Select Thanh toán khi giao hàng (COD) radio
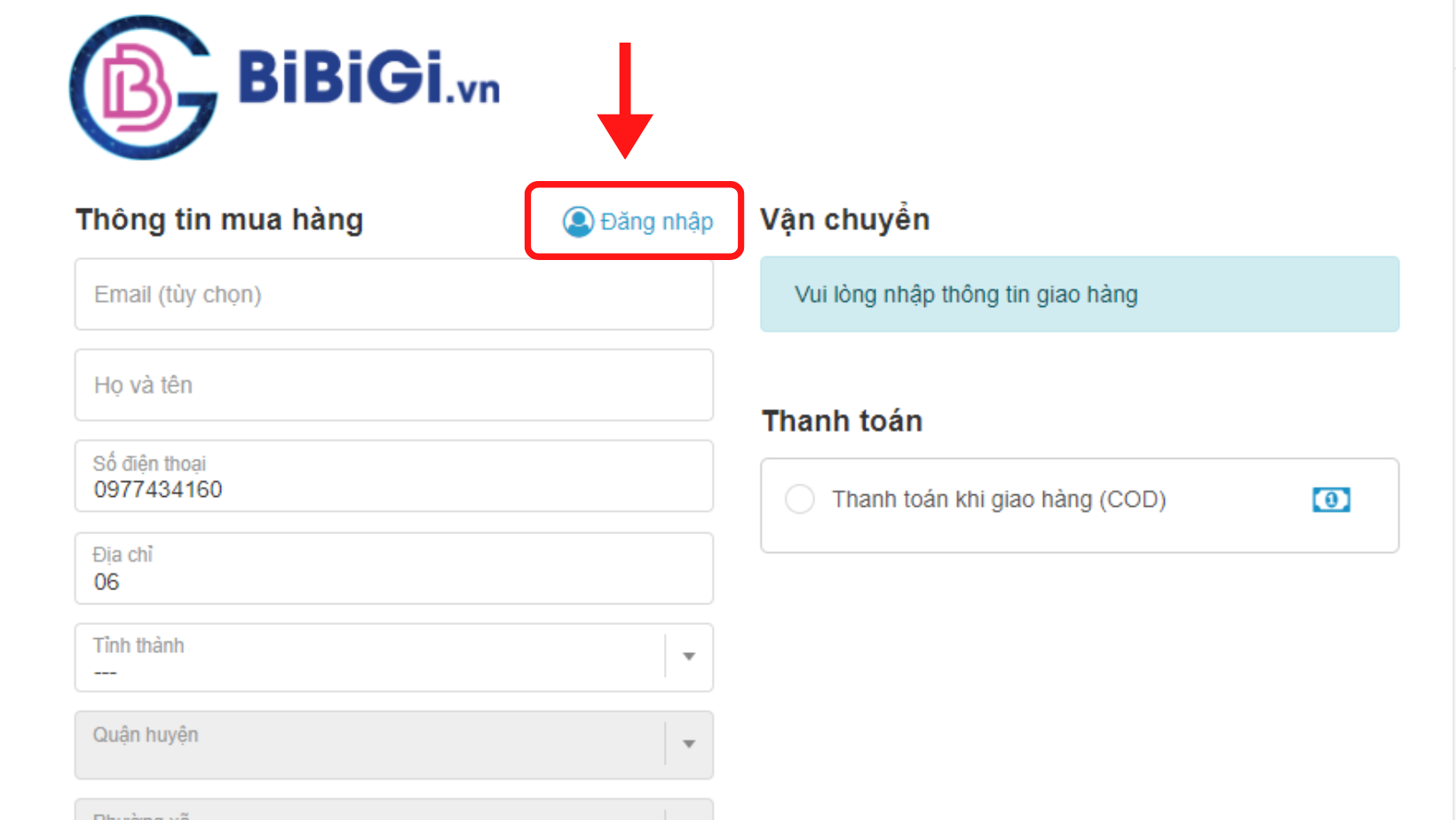This screenshot has width=1456, height=820. click(800, 499)
